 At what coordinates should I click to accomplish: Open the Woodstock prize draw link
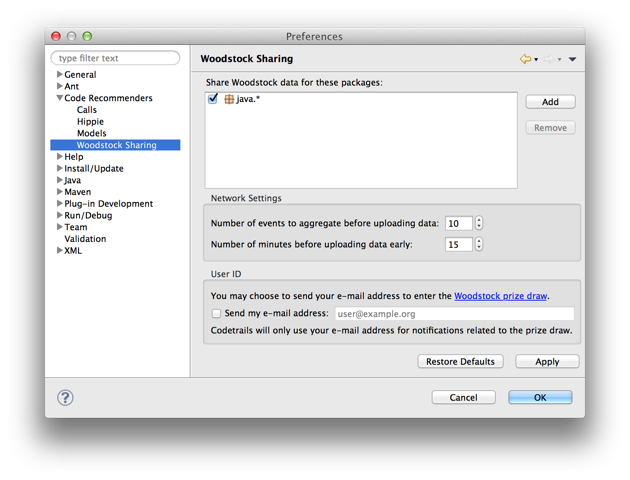tap(501, 296)
